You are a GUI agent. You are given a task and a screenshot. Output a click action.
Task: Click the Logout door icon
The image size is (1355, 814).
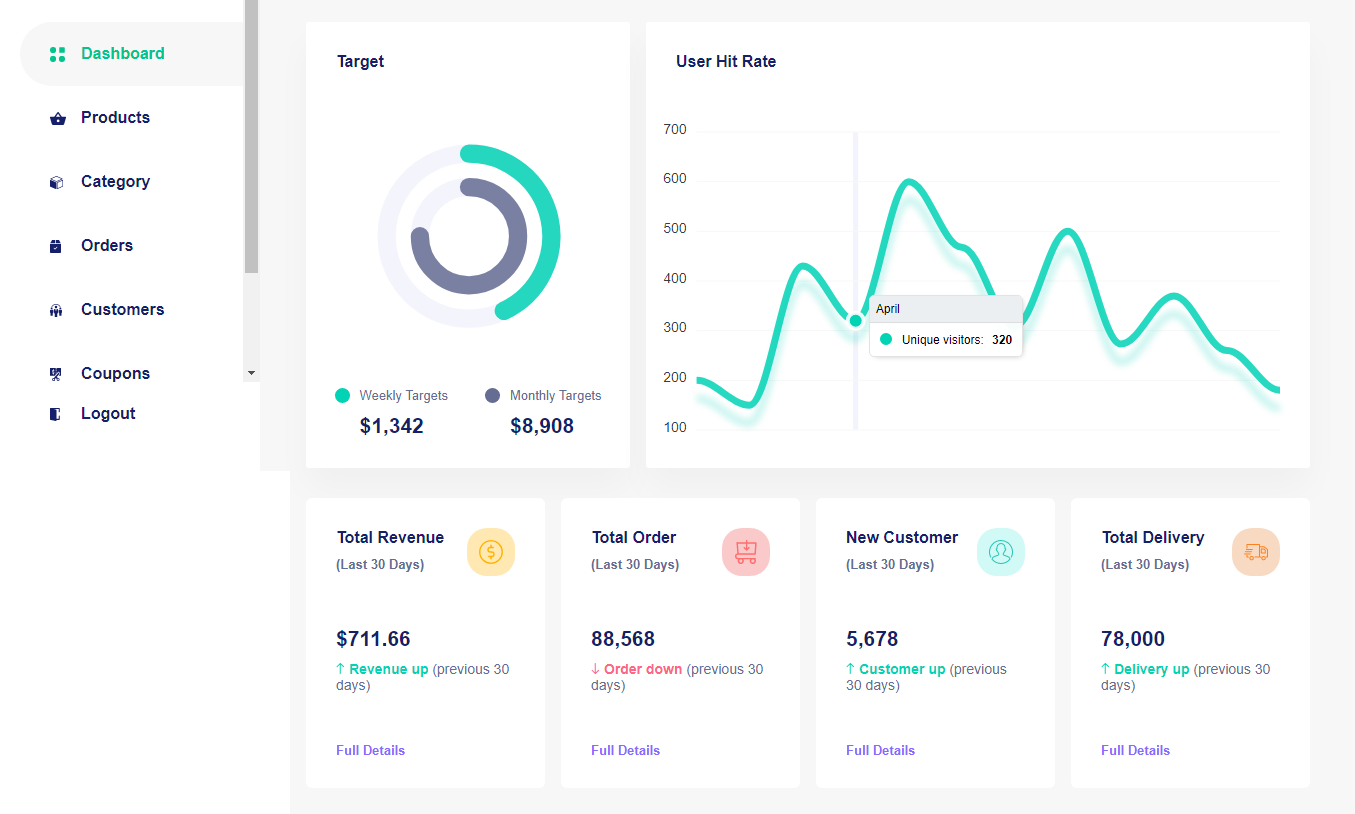56,414
